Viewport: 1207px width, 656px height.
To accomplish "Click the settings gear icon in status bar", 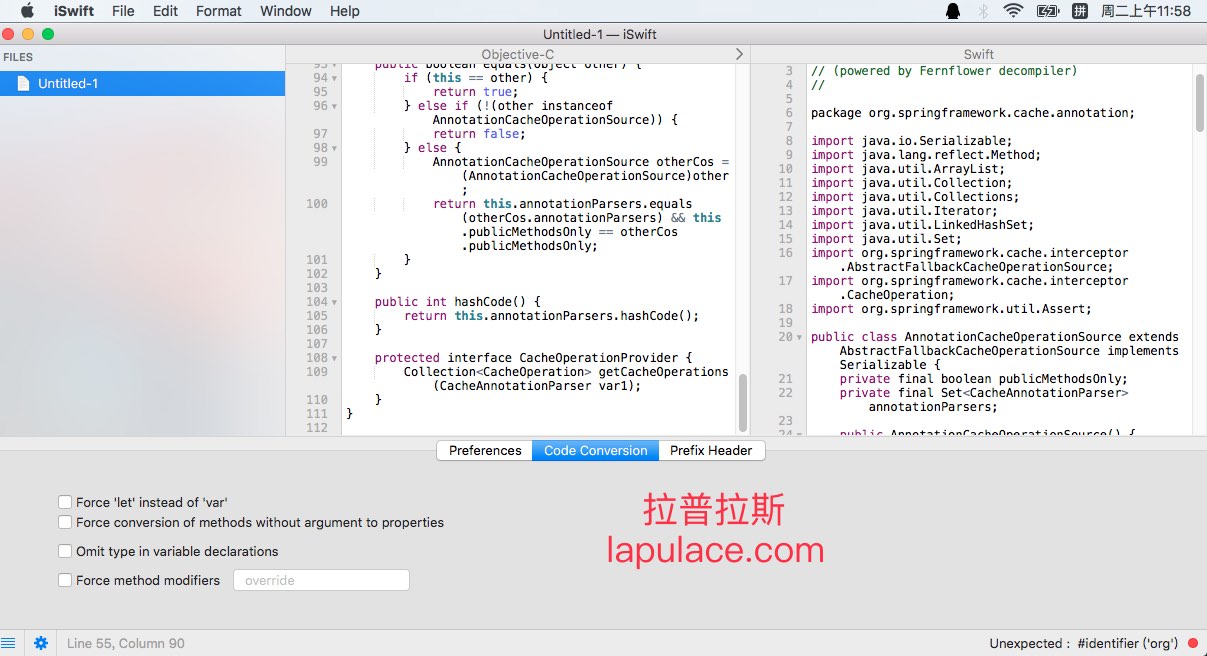I will point(41,643).
